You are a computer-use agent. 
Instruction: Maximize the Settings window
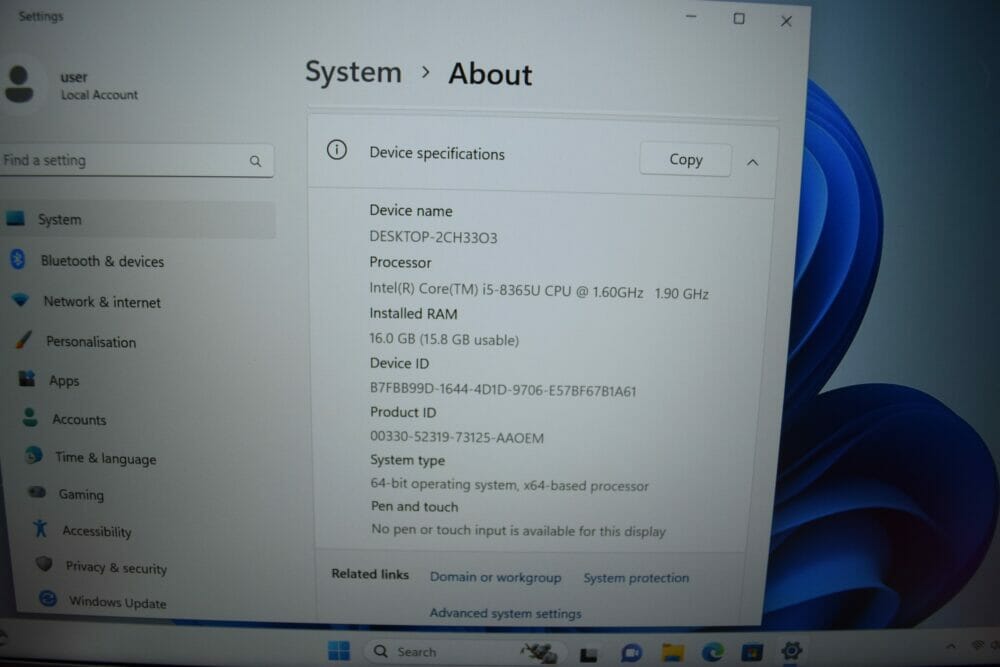click(739, 19)
